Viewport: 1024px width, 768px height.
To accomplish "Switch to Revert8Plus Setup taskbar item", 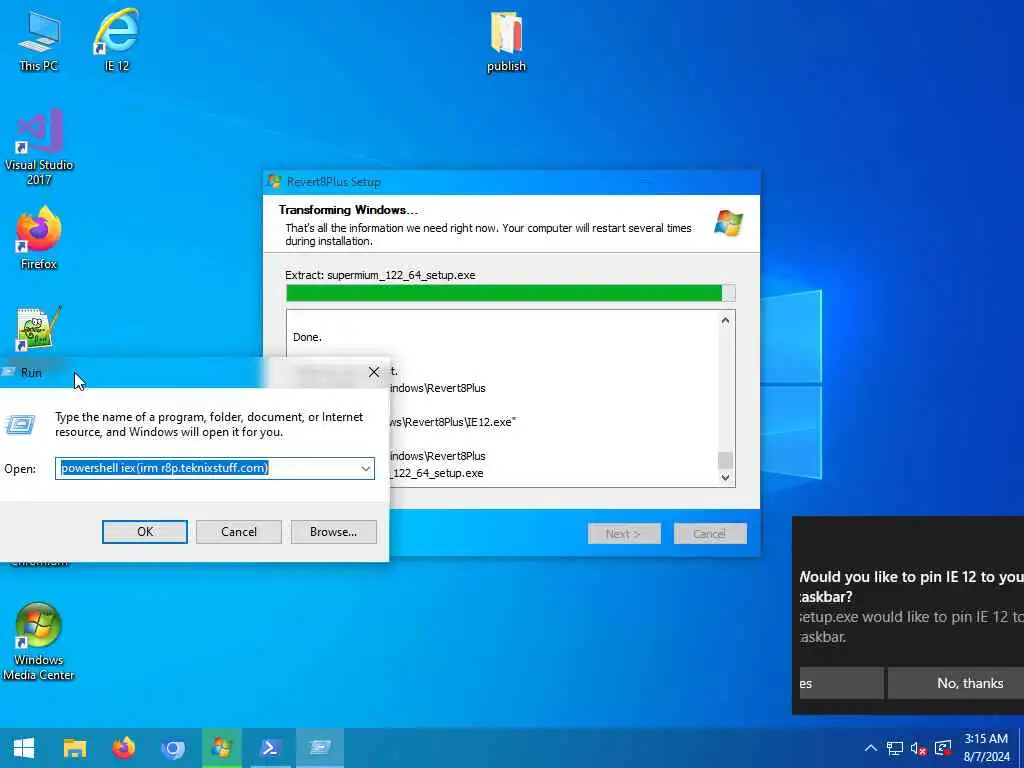I will (x=221, y=748).
